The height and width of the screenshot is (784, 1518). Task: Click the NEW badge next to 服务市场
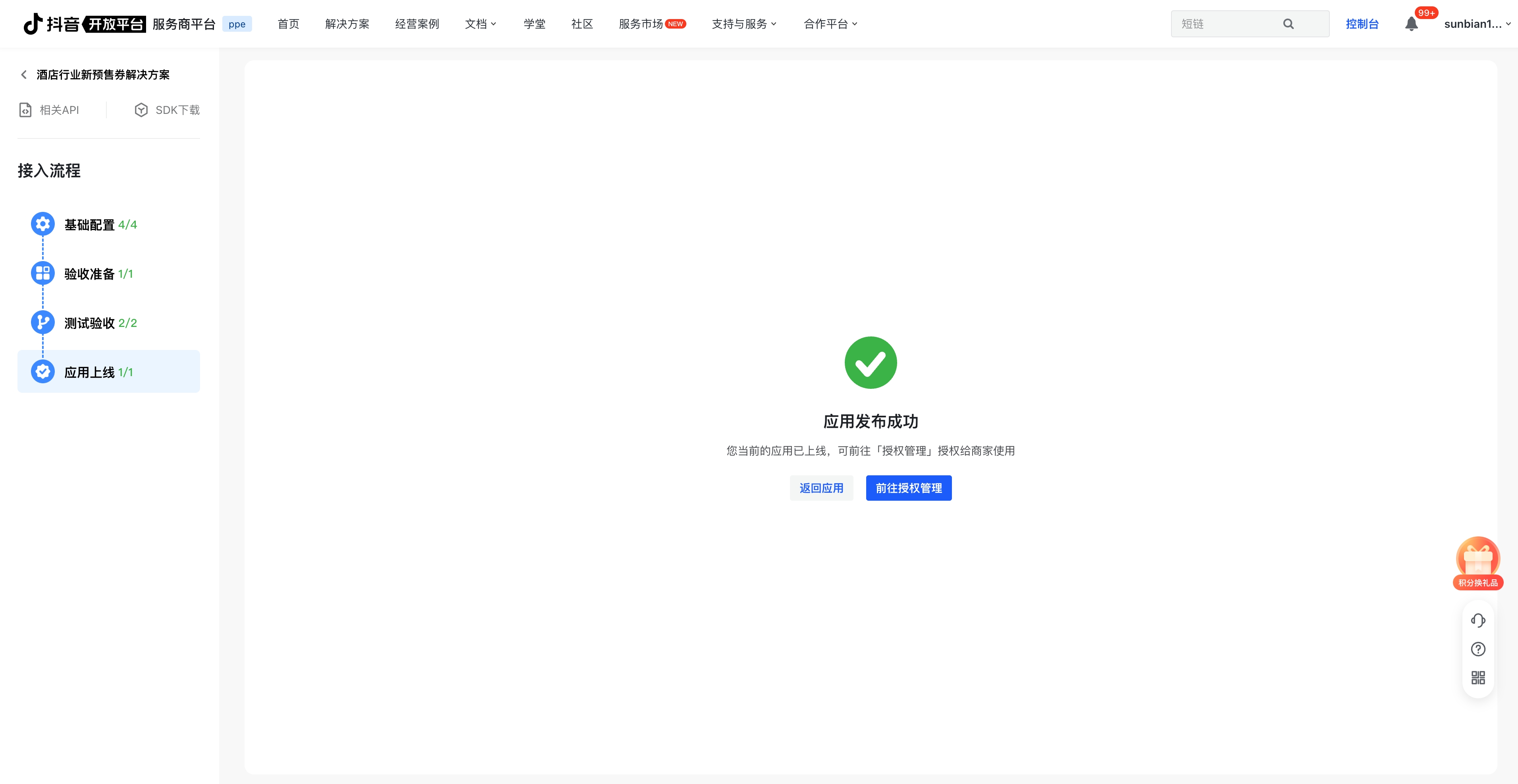(675, 24)
